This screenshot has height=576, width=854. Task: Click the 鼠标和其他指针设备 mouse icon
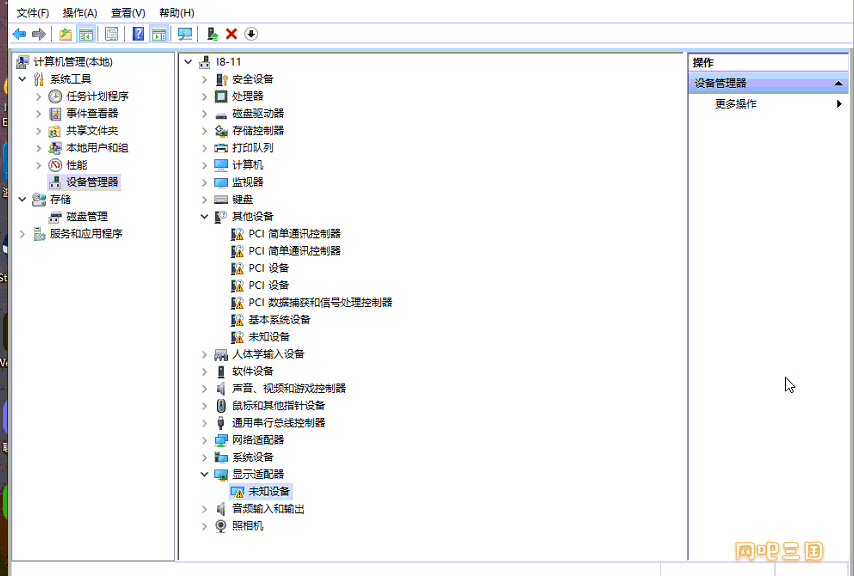221,406
